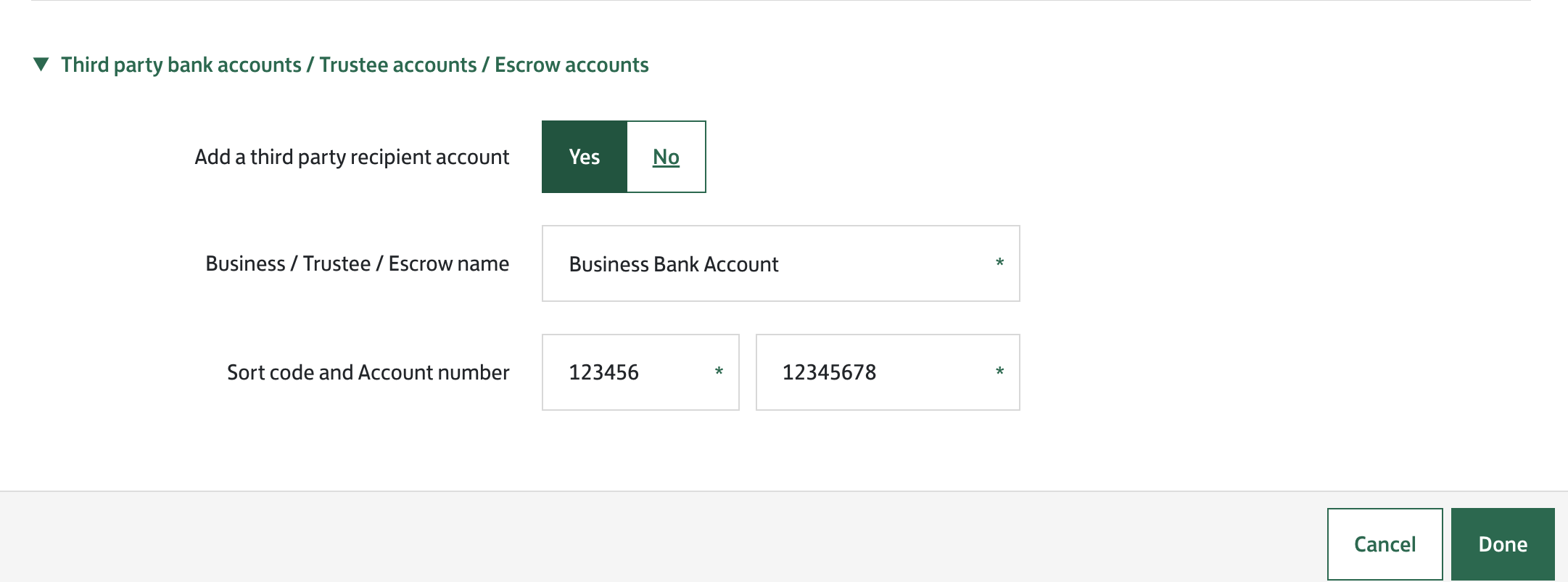Click the 123456 sort code value
The height and width of the screenshot is (582, 1568).
click(603, 372)
